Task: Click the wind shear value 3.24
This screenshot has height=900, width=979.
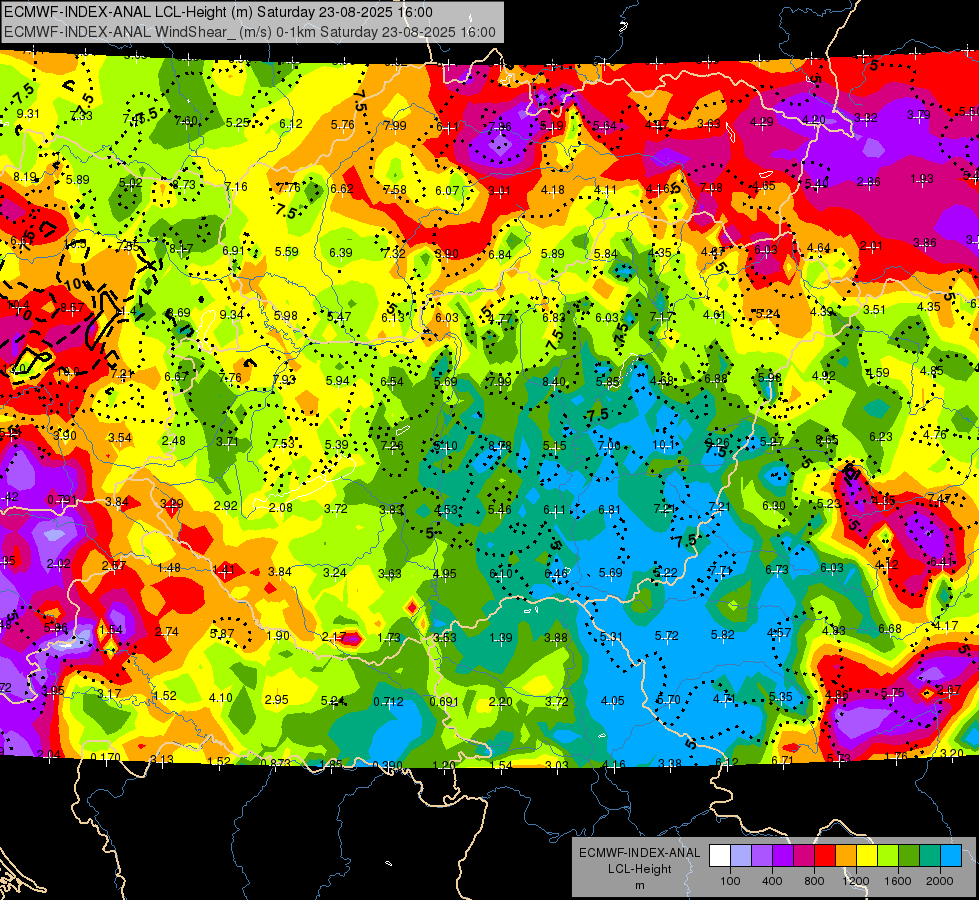Action: pyautogui.click(x=335, y=572)
